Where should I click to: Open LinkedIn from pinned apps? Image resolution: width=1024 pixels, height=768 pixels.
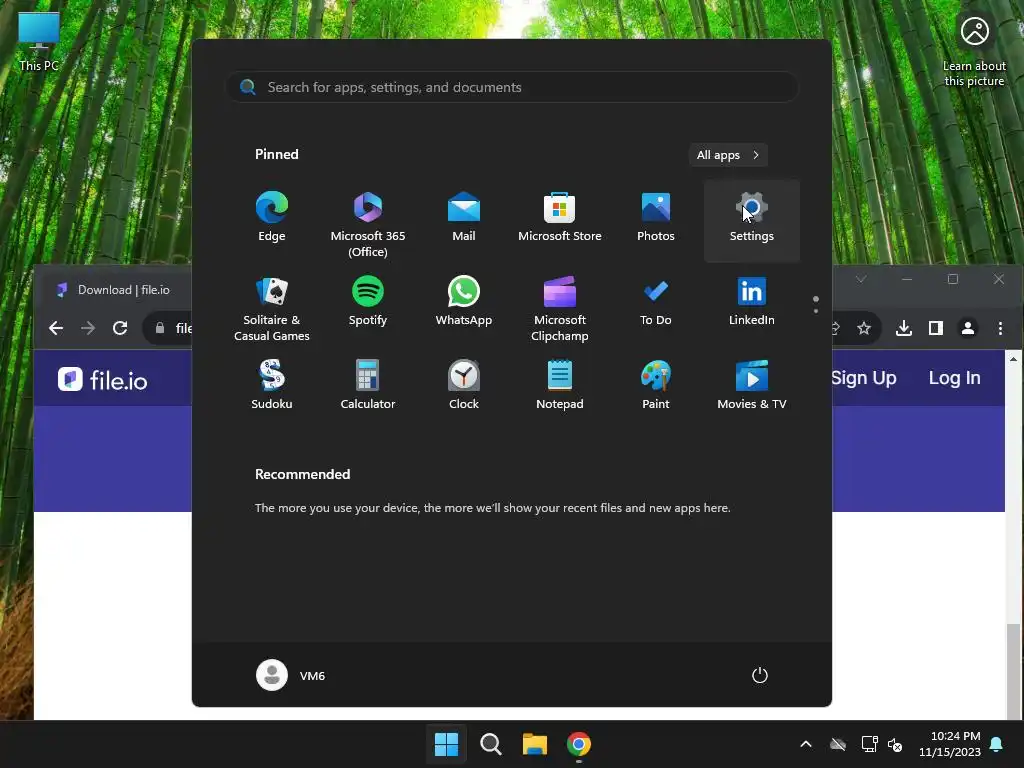(x=752, y=304)
